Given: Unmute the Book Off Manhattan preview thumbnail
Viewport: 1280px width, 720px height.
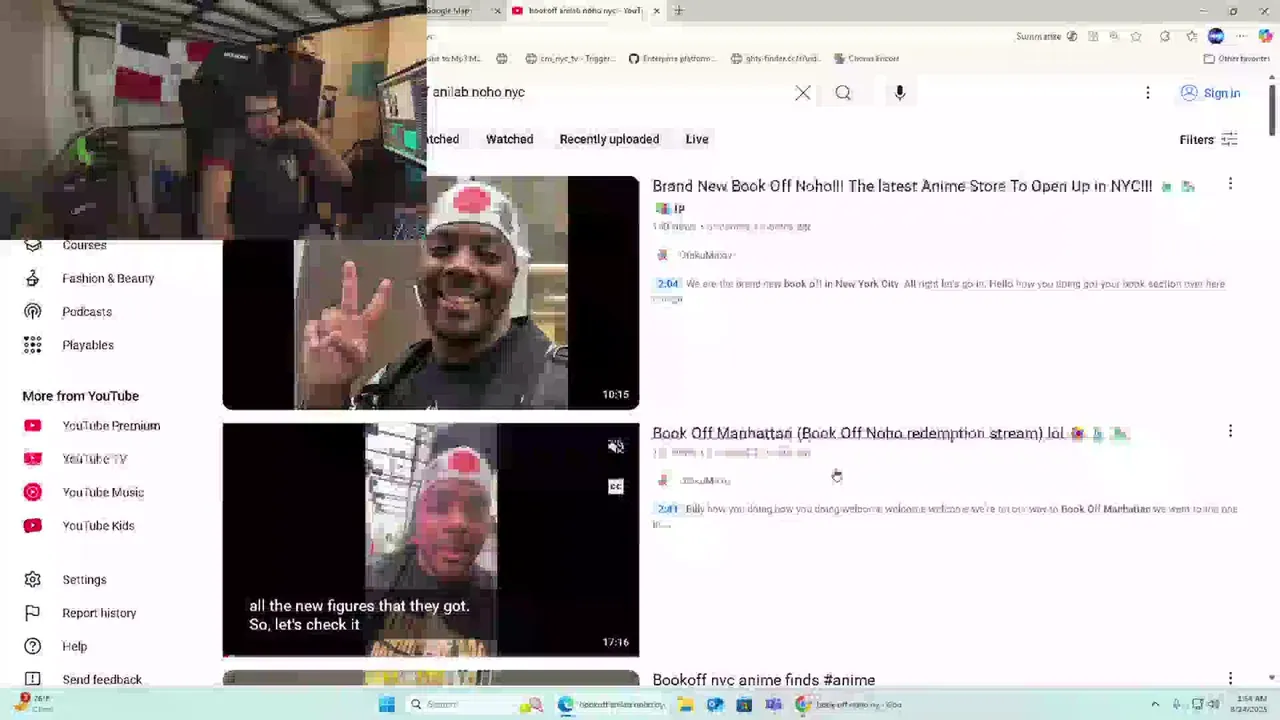Looking at the screenshot, I should point(616,447).
